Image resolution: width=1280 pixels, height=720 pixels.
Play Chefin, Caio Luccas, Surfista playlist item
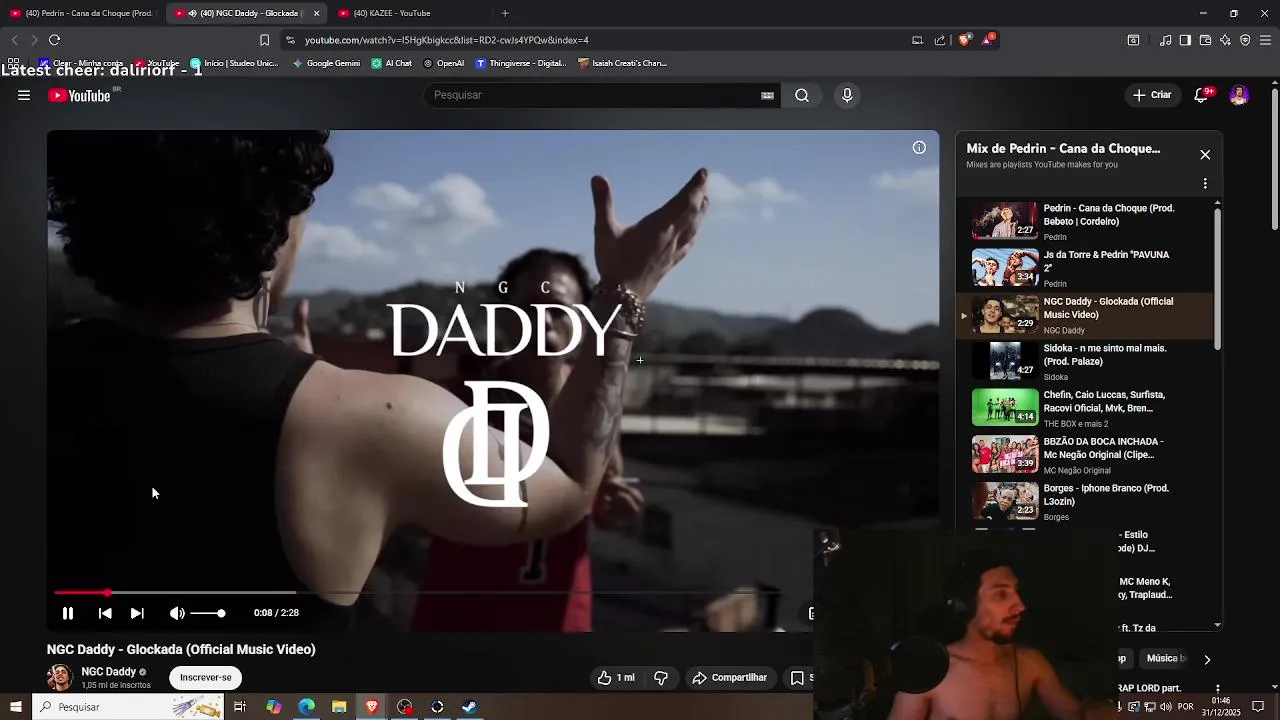[1085, 408]
